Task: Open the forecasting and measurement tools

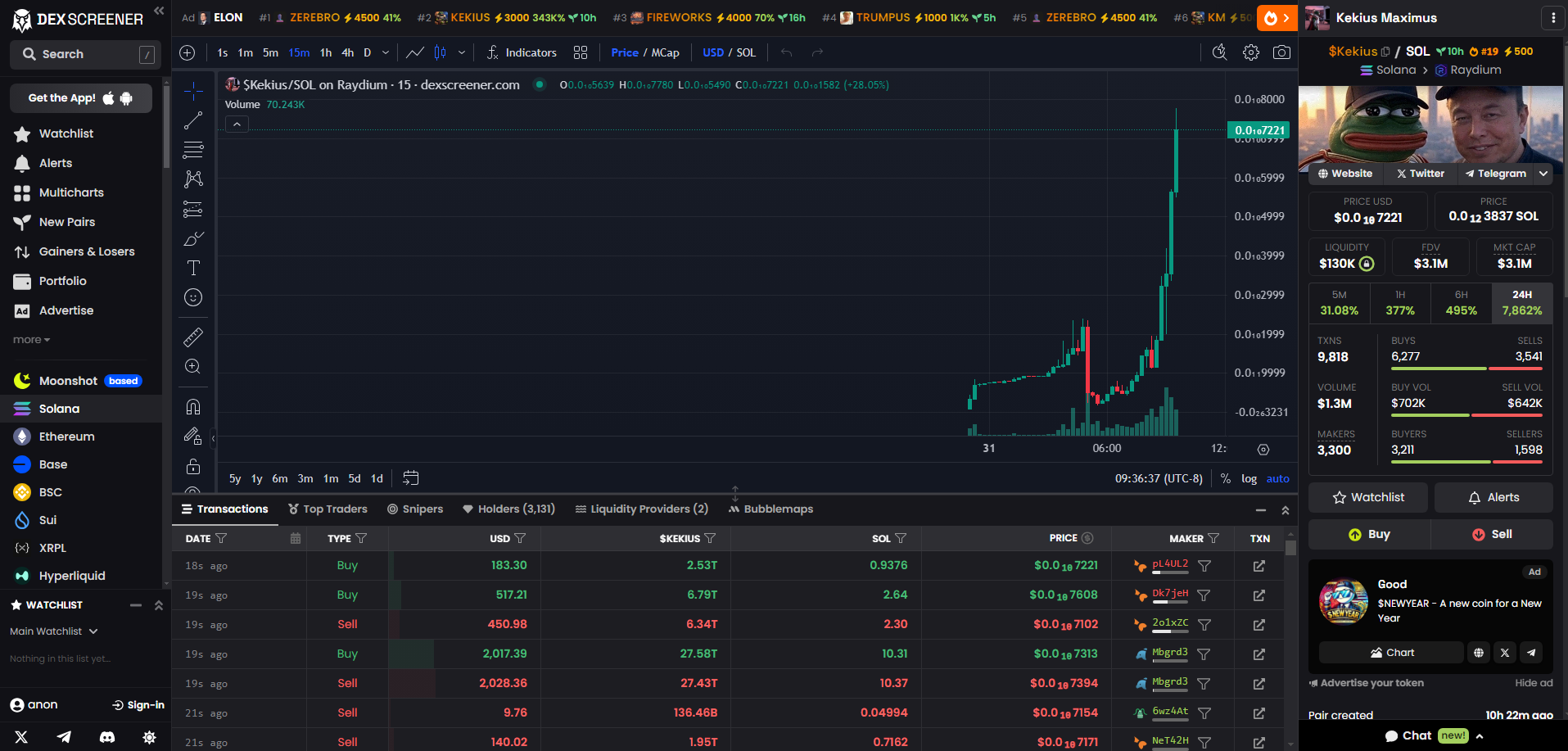Action: click(x=193, y=209)
